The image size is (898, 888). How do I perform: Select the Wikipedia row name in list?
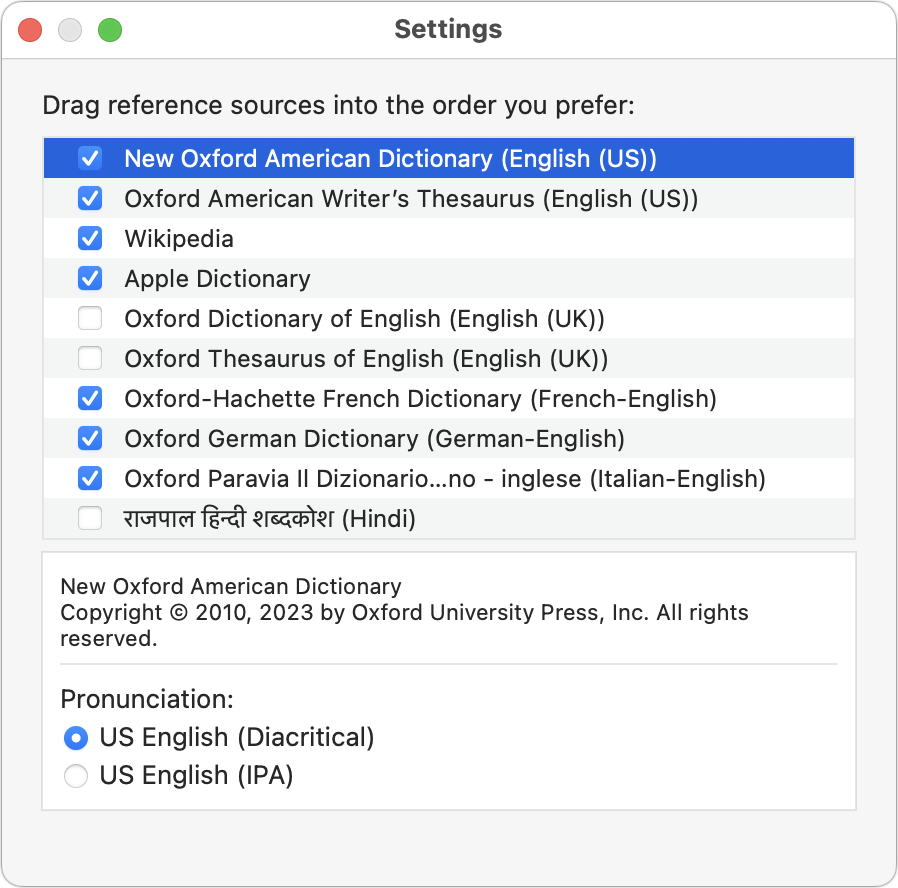coord(179,239)
